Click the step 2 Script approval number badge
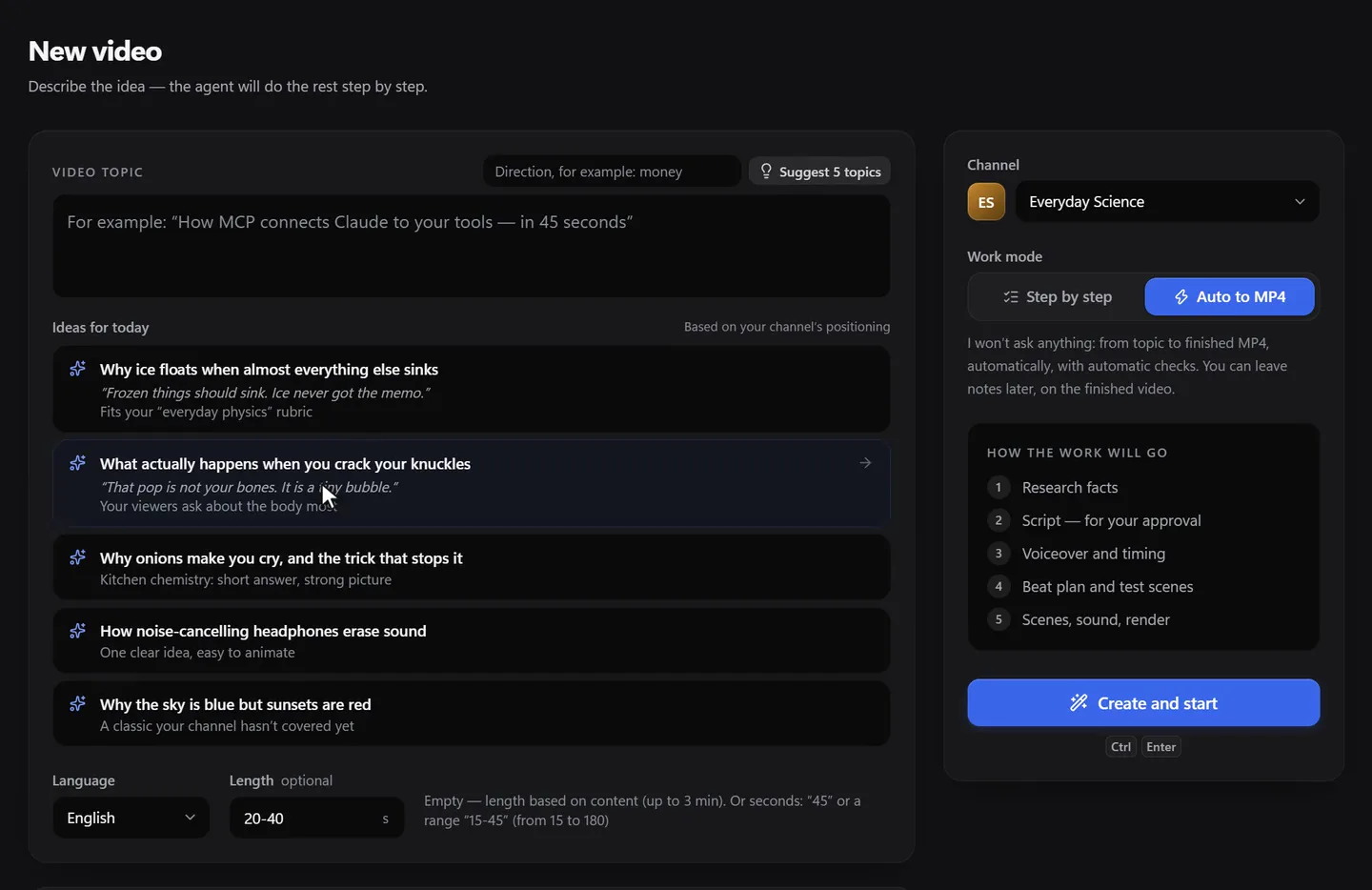This screenshot has width=1372, height=890. click(x=999, y=520)
